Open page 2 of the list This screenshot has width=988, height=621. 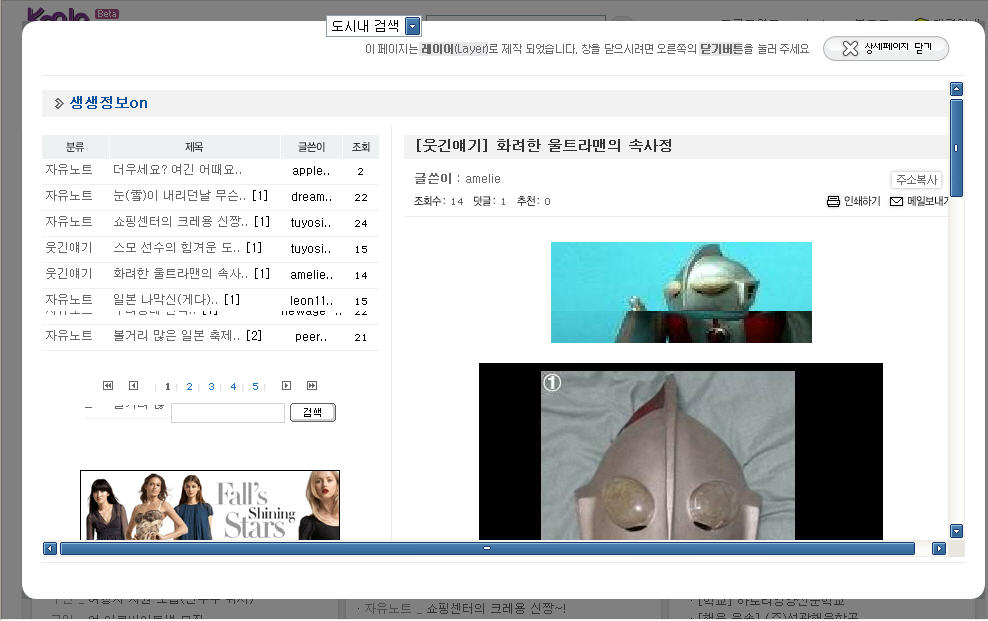coord(189,386)
